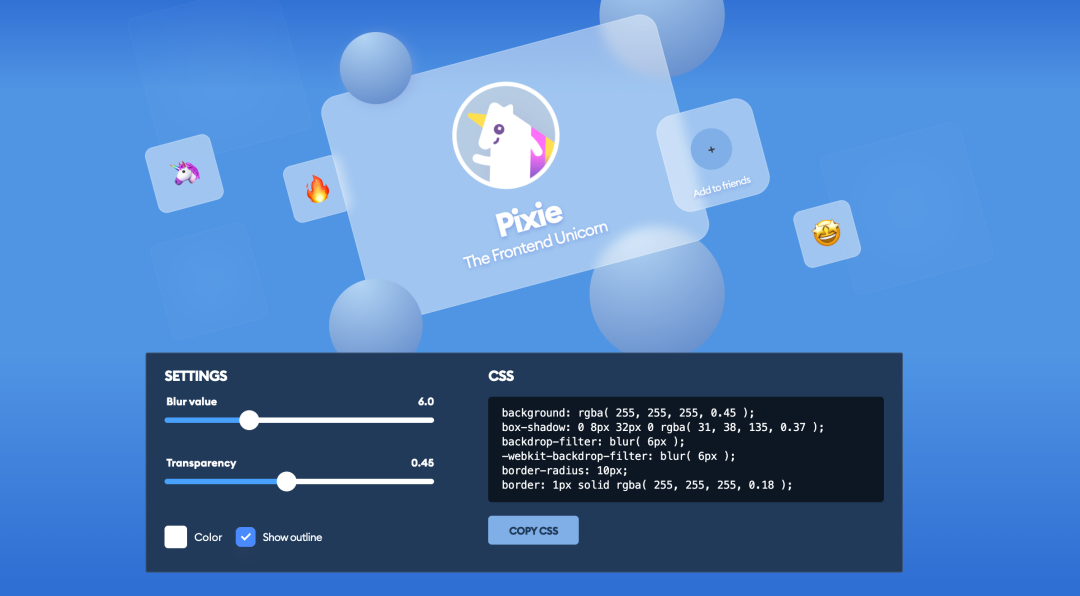Click the "Add to friends" label
Viewport: 1080px width, 596px height.
pos(722,186)
